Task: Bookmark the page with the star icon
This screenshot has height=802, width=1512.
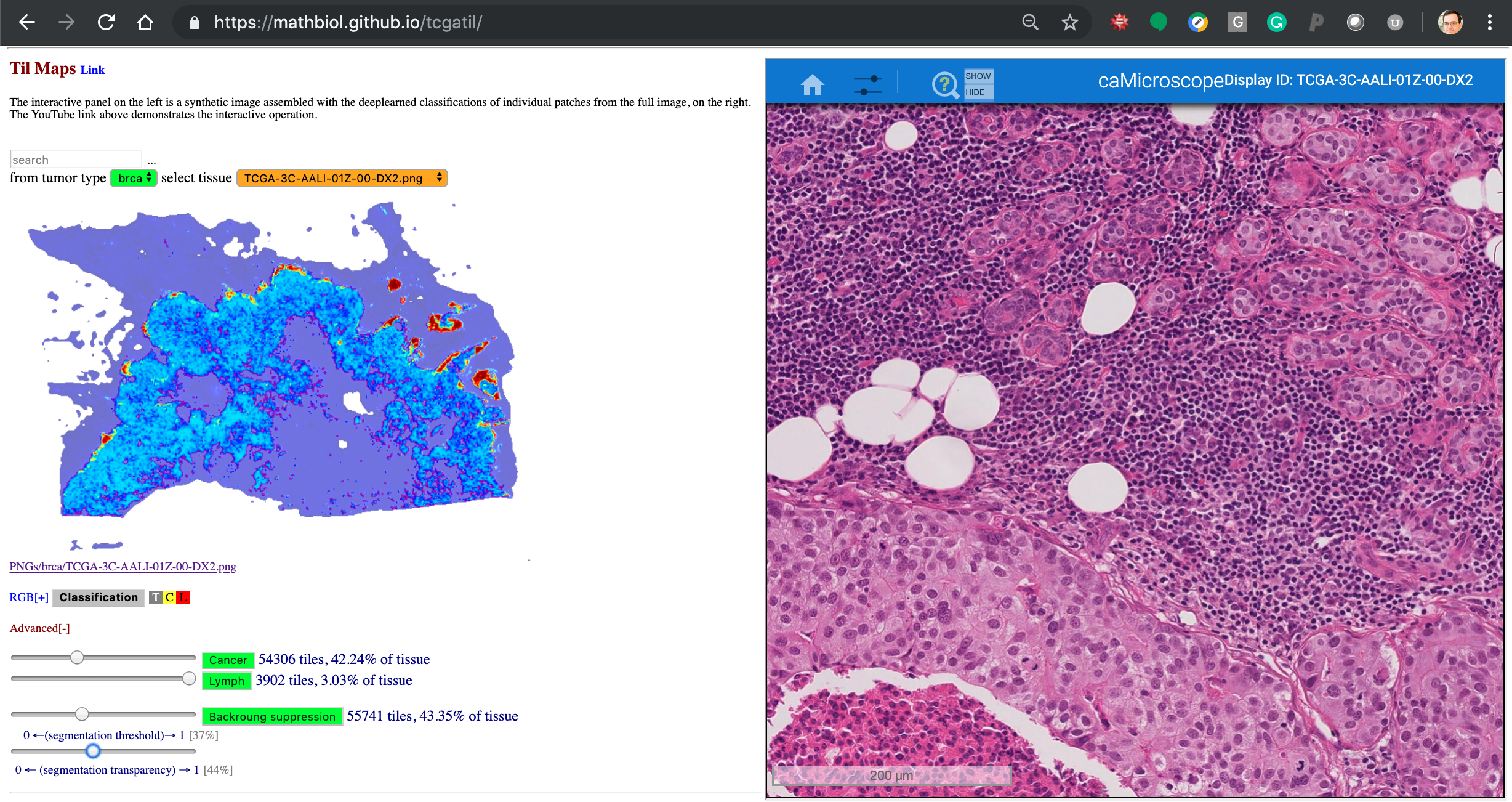Action: click(x=1070, y=23)
